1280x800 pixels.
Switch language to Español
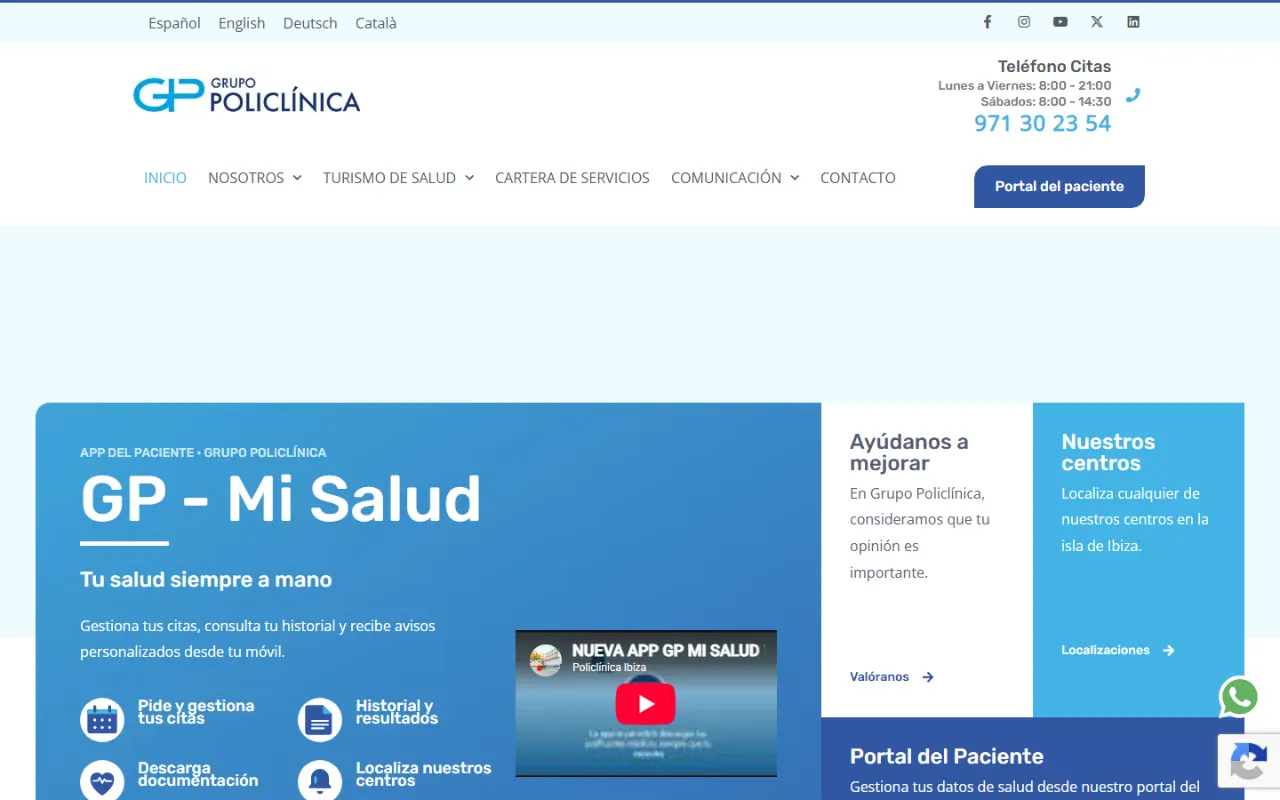(174, 23)
